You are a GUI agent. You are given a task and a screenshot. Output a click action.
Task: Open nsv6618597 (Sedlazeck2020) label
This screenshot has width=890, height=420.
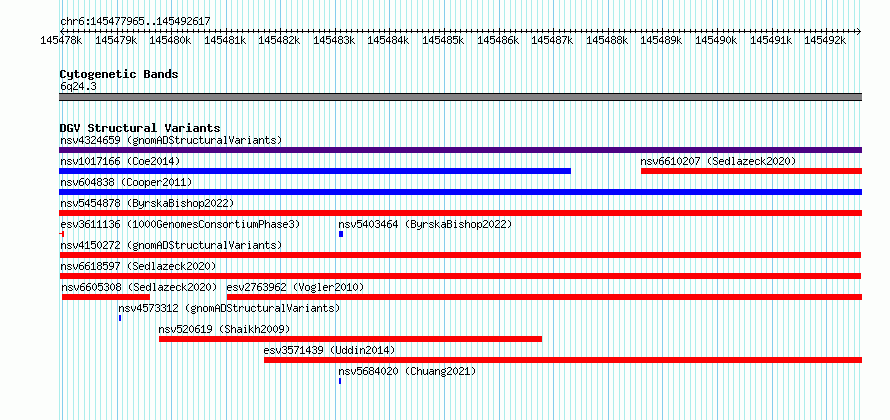[x=138, y=266]
